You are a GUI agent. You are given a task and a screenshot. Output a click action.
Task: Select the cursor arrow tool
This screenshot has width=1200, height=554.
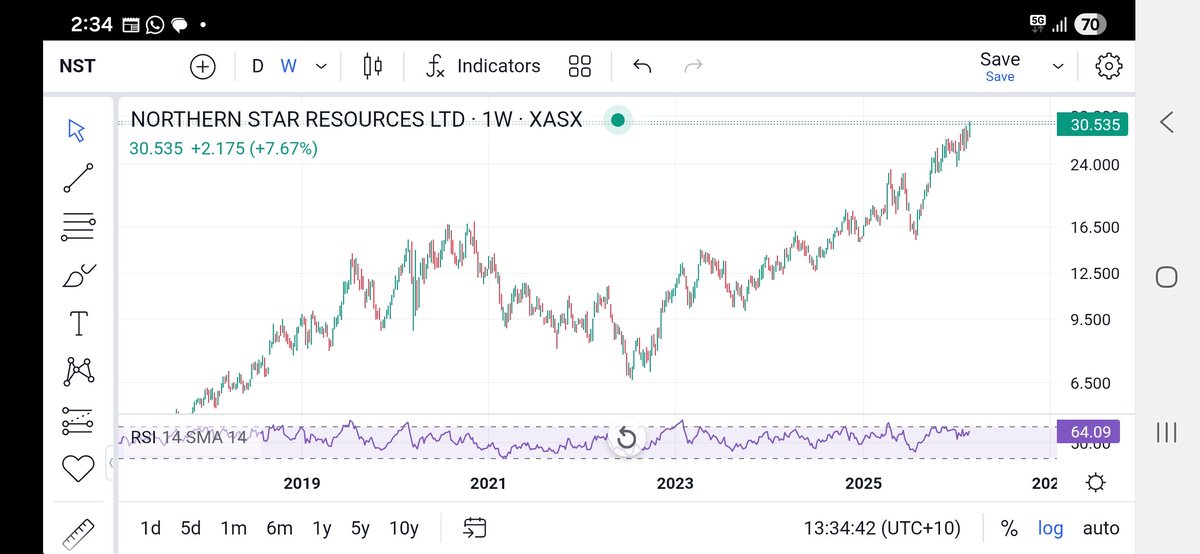(78, 131)
